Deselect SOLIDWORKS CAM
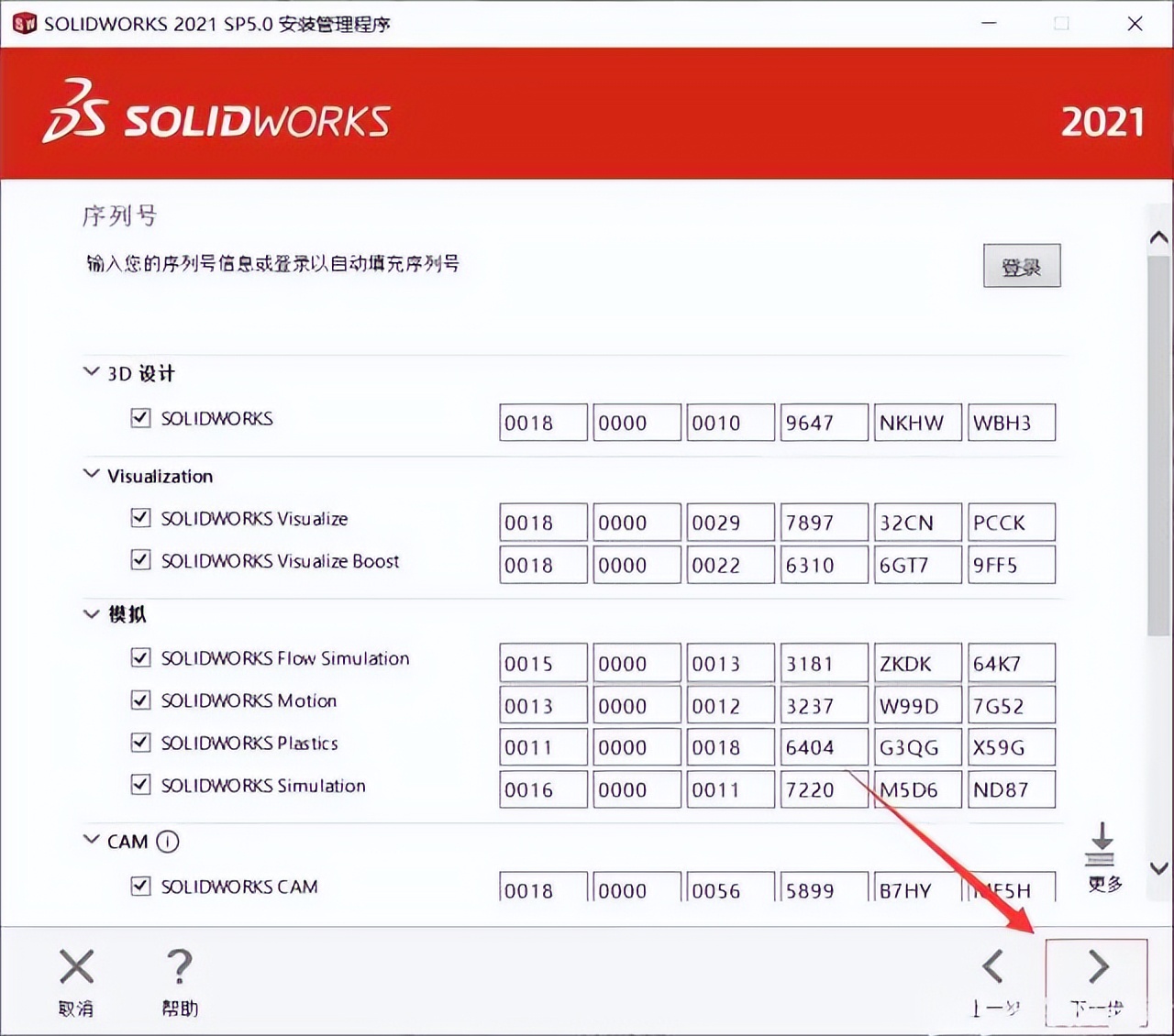 (x=140, y=886)
